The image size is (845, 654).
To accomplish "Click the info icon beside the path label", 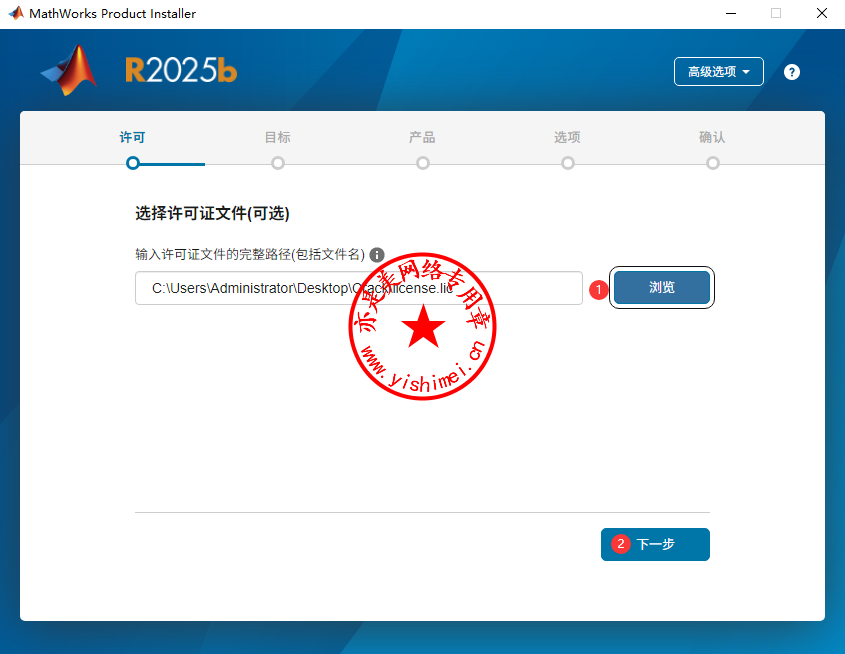I will pos(377,255).
